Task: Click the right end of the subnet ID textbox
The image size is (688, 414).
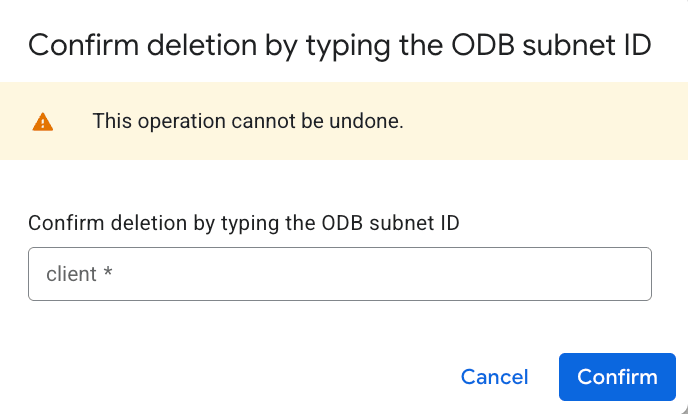Action: pyautogui.click(x=630, y=274)
